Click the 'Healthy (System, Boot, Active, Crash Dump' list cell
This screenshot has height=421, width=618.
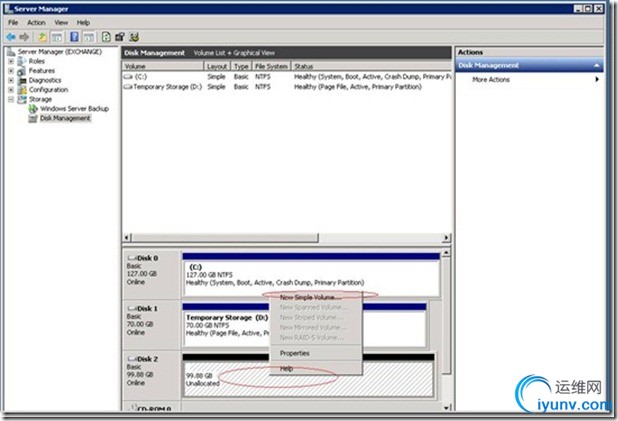(x=372, y=76)
